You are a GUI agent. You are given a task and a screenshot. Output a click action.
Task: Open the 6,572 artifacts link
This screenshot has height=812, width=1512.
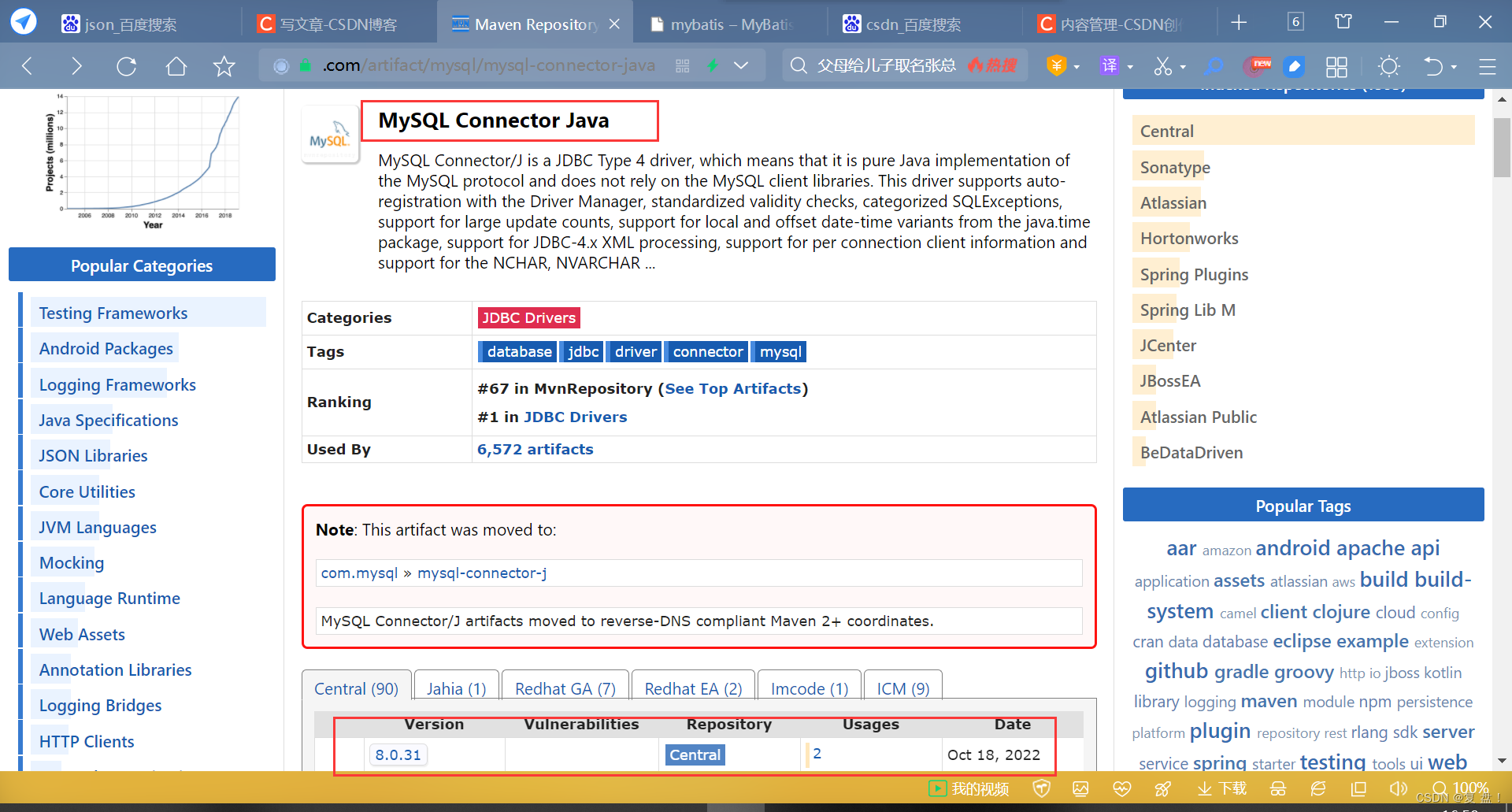tap(535, 449)
